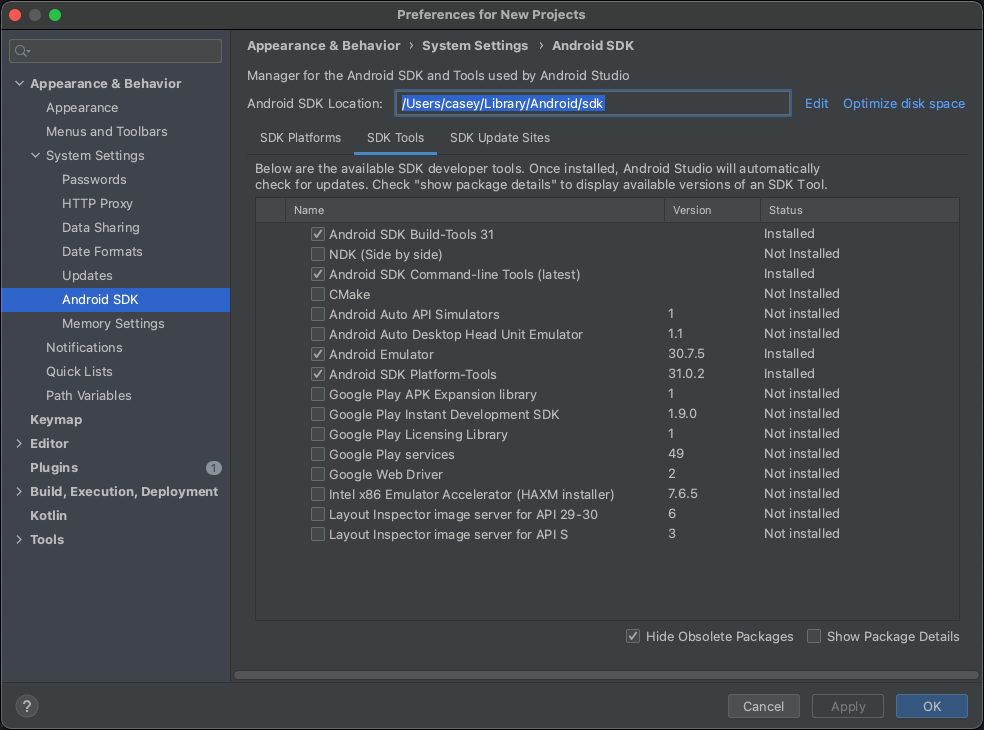Open the search field's magnifier dropdown icon
Image resolution: width=984 pixels, height=730 pixels.
pyautogui.click(x=22, y=50)
